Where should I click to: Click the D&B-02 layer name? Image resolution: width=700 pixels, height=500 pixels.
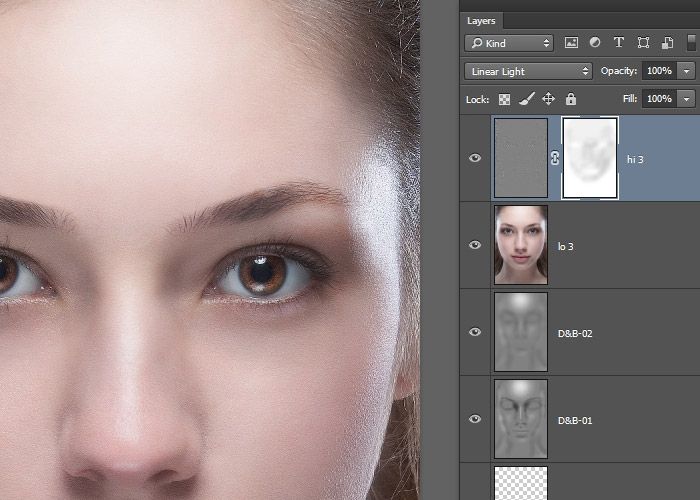click(x=575, y=333)
